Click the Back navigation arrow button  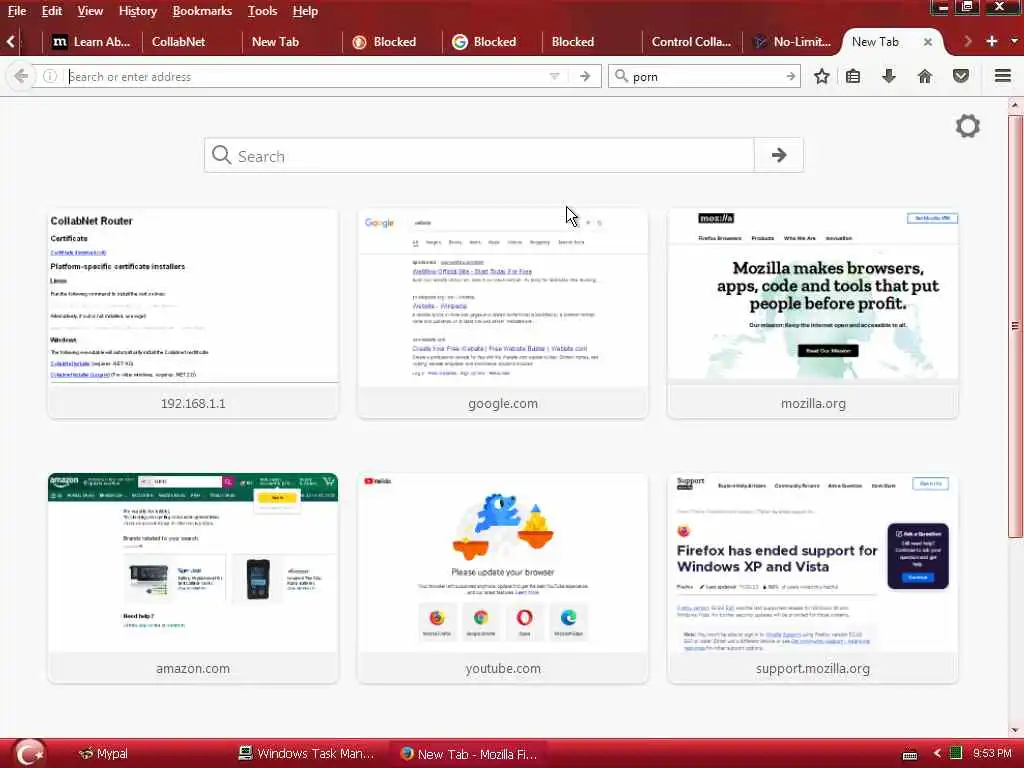[x=21, y=76]
